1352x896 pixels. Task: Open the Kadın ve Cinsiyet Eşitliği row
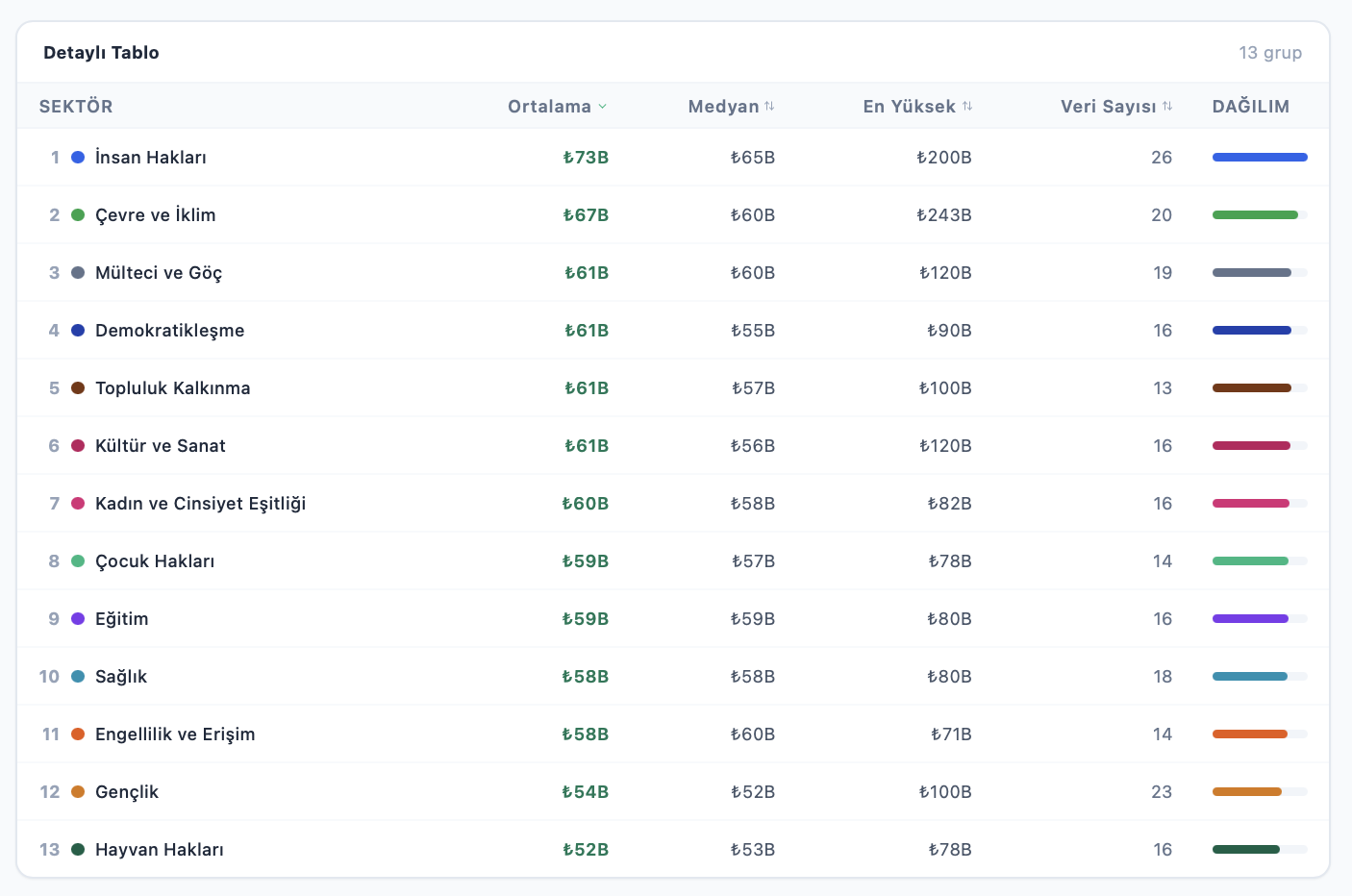pyautogui.click(x=673, y=503)
